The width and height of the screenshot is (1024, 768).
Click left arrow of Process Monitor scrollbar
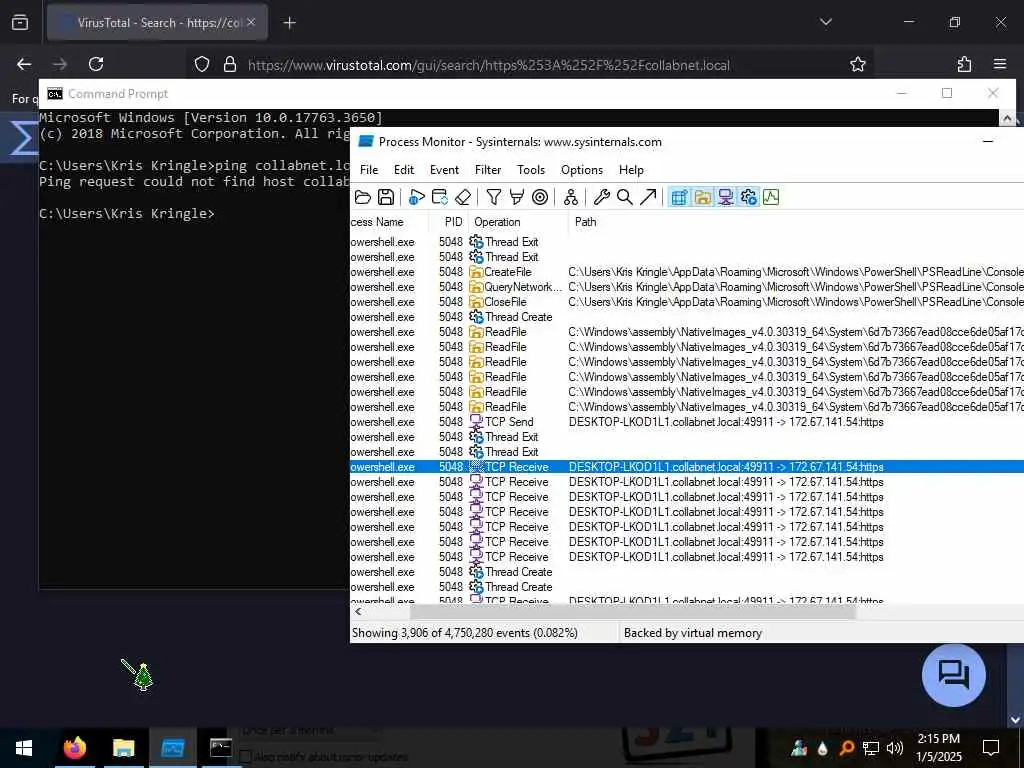(358, 612)
